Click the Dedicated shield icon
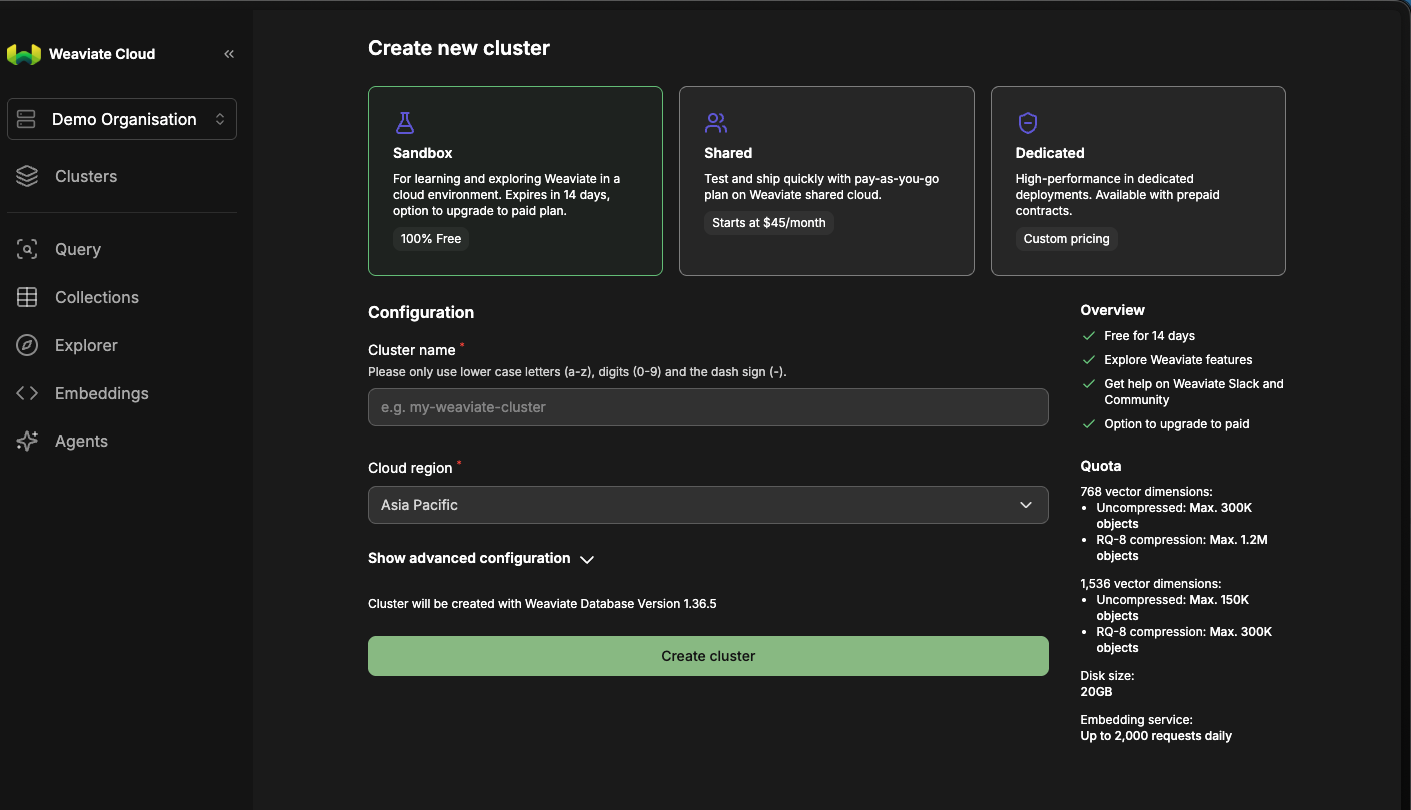The image size is (1411, 810). point(1028,123)
